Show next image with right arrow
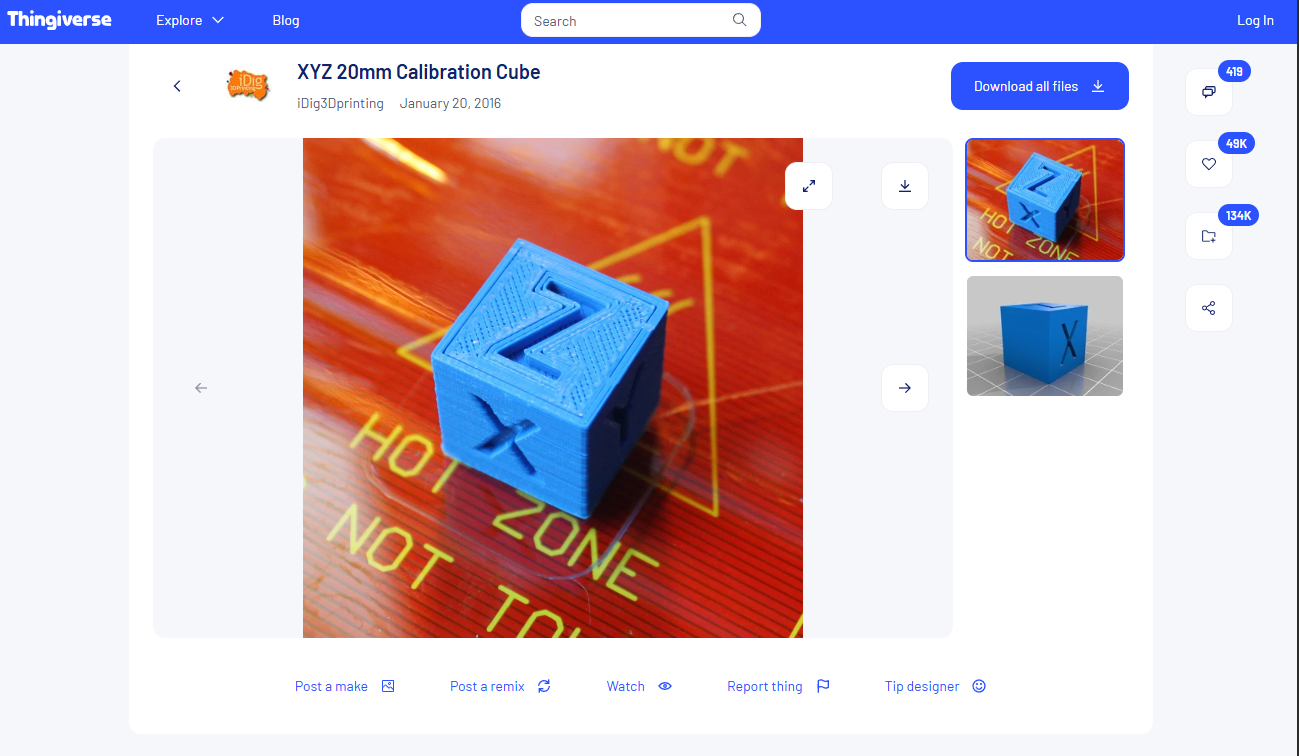Image resolution: width=1299 pixels, height=756 pixels. [904, 388]
